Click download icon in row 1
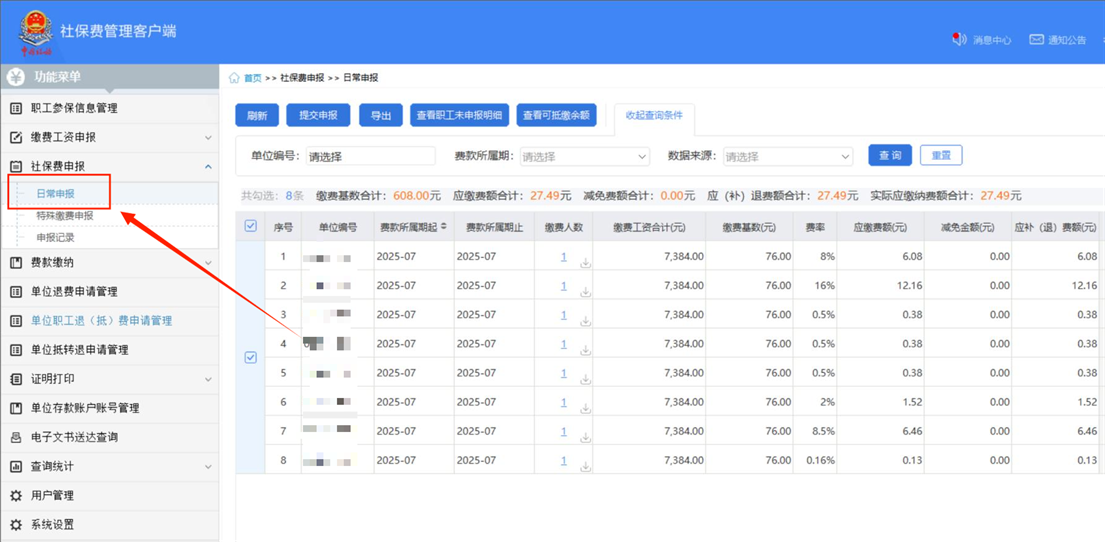 pyautogui.click(x=585, y=263)
